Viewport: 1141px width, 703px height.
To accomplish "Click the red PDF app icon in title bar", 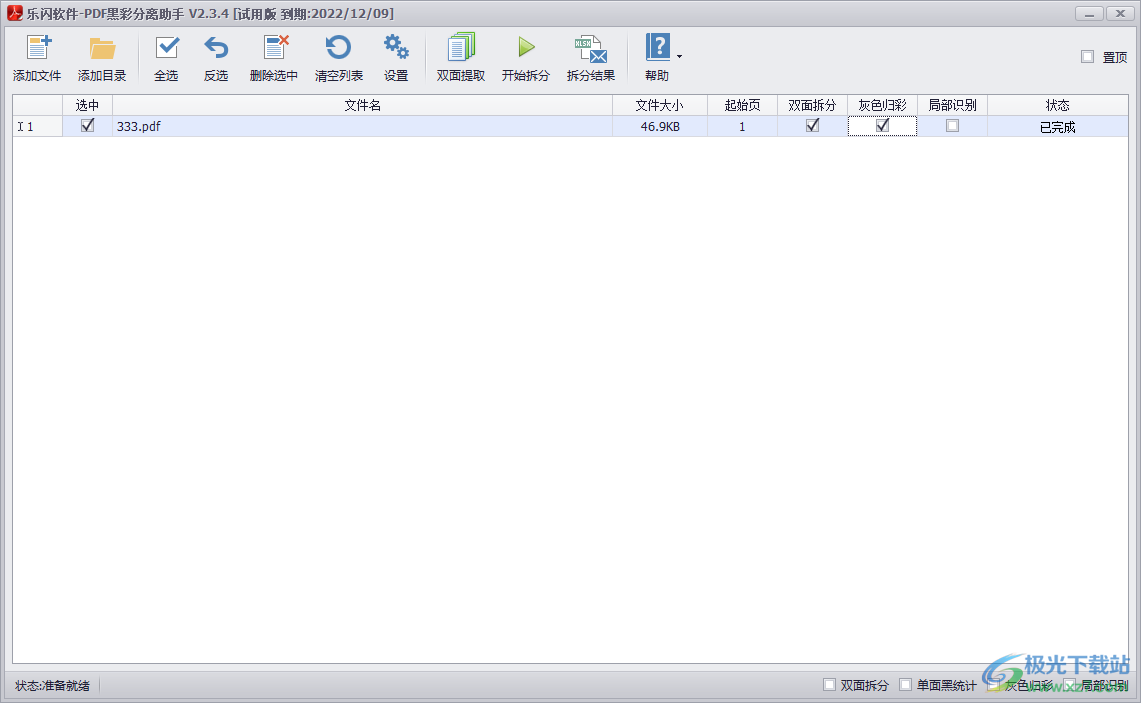I will pos(15,13).
